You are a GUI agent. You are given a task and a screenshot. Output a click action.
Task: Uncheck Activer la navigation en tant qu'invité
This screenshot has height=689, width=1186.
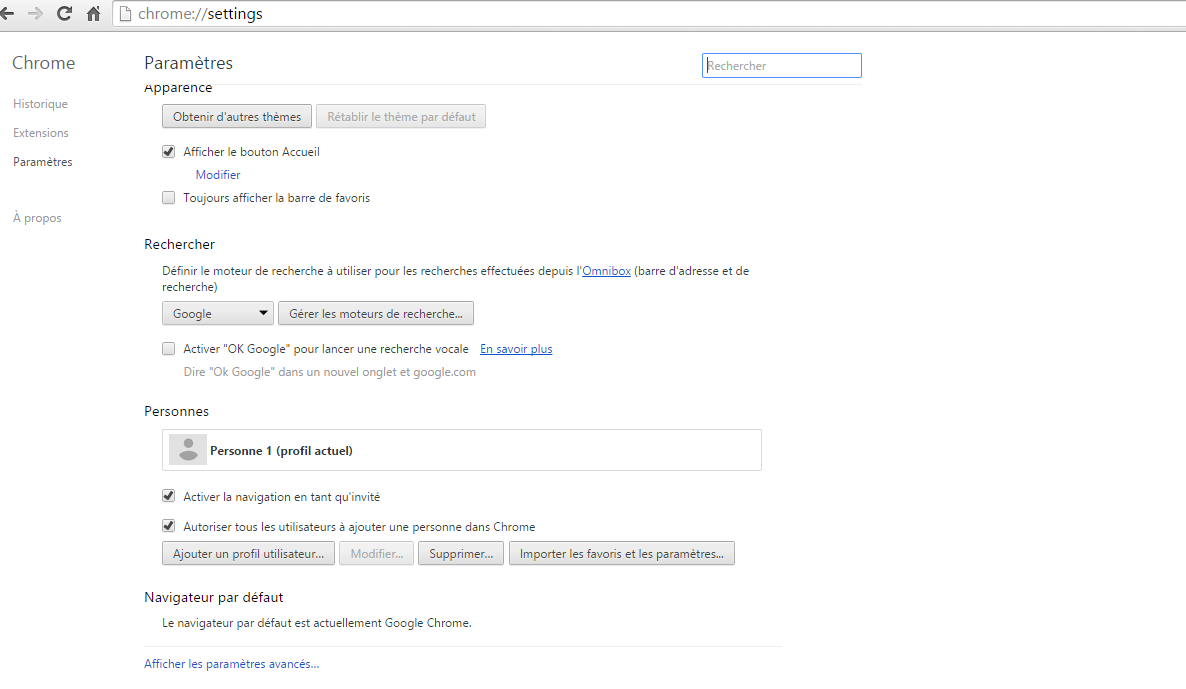[x=169, y=496]
